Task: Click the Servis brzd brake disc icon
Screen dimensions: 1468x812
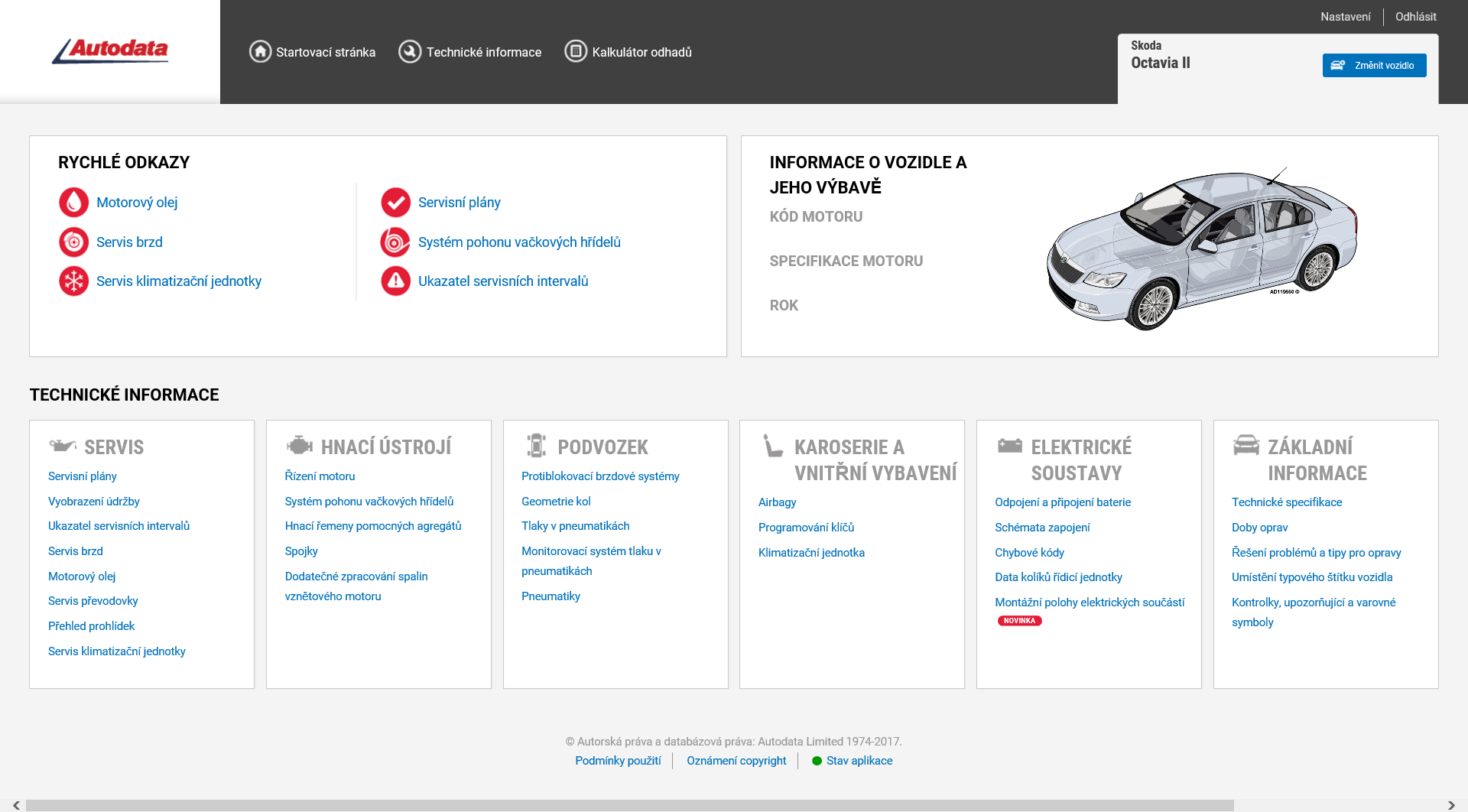Action: click(73, 242)
